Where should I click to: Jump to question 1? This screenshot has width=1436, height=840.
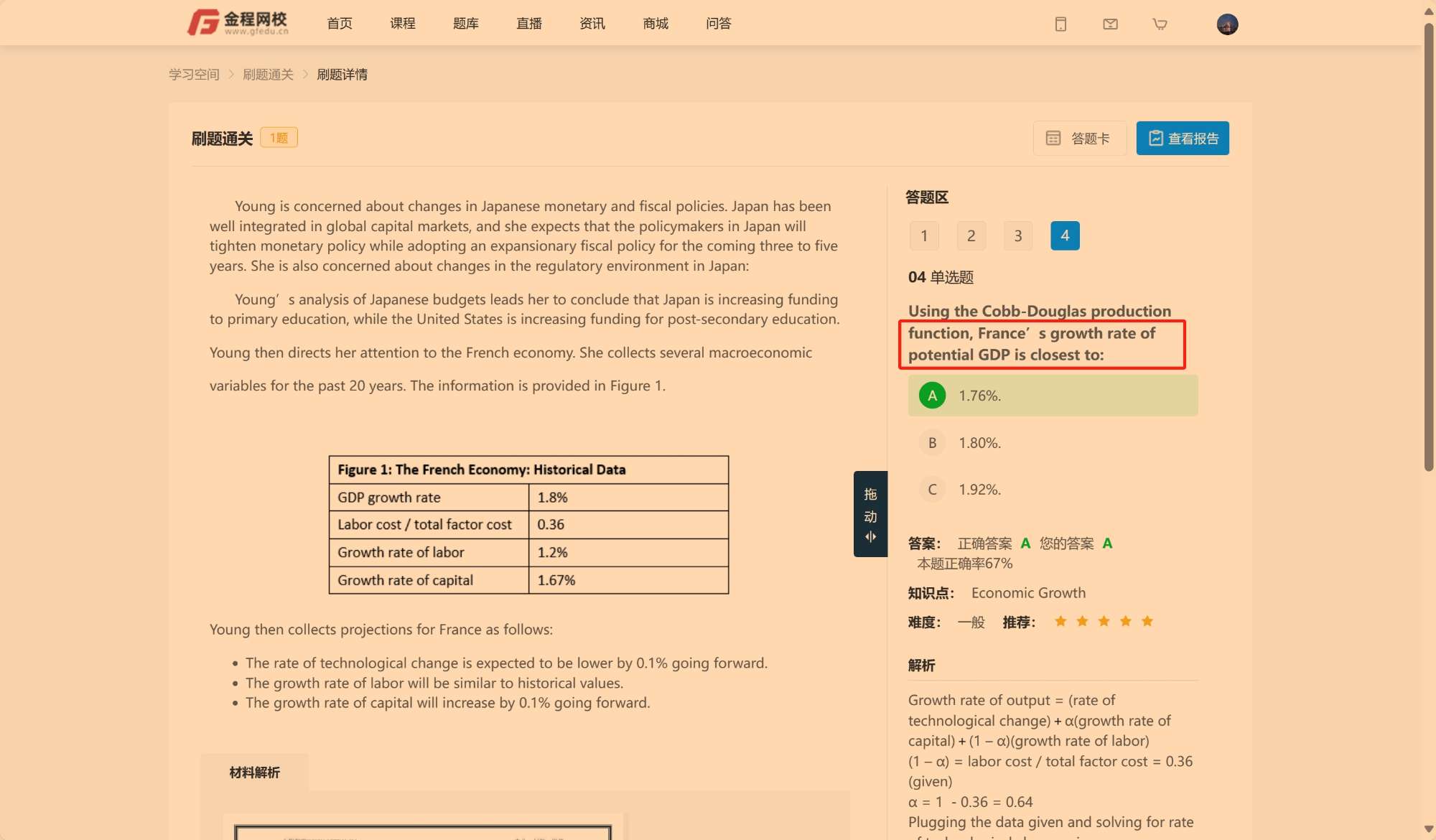(x=924, y=235)
